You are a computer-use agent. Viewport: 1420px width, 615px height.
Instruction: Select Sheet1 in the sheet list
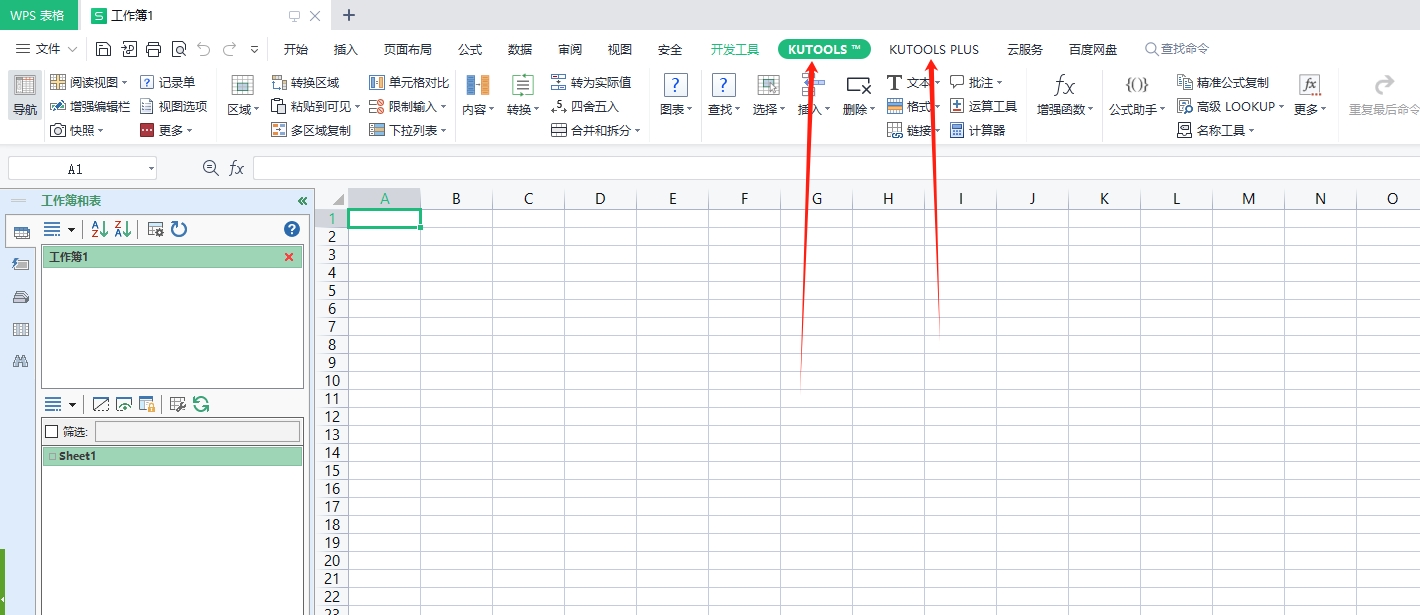tap(172, 456)
